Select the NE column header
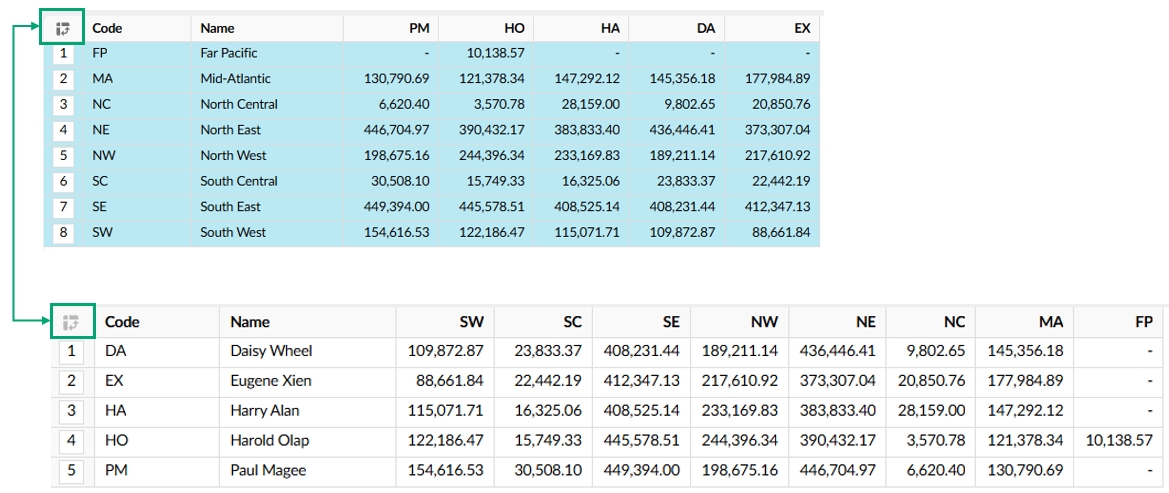The height and width of the screenshot is (493, 1169). click(864, 322)
